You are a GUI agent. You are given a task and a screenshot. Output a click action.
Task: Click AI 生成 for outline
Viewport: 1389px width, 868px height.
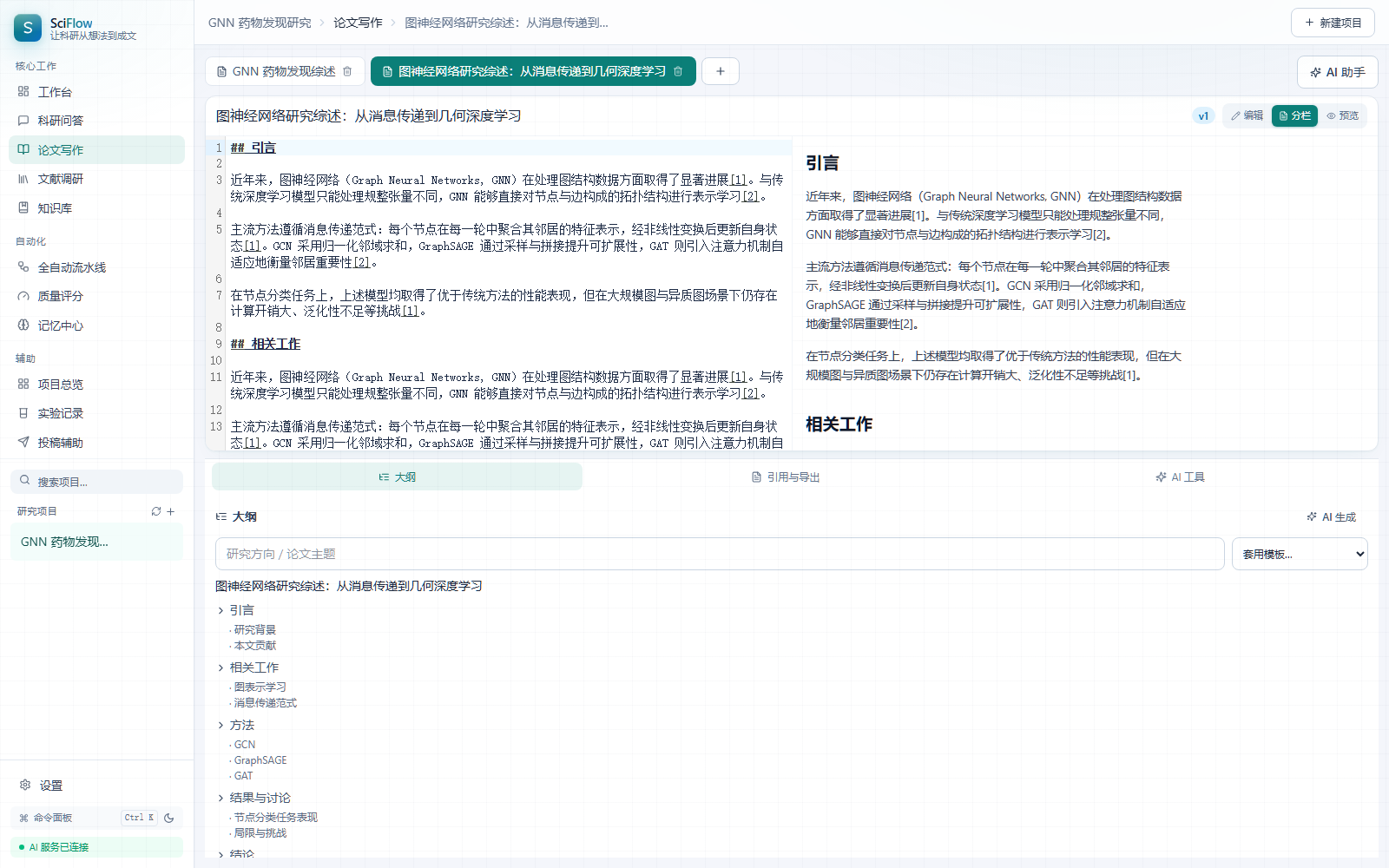point(1331,516)
